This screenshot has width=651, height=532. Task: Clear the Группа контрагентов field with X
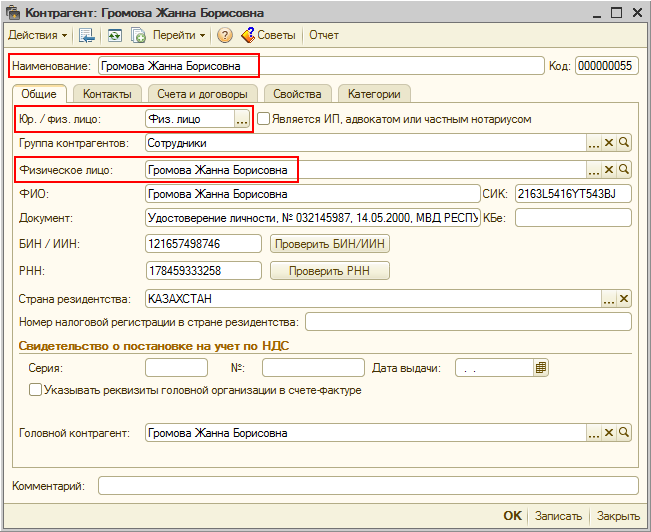[609, 144]
